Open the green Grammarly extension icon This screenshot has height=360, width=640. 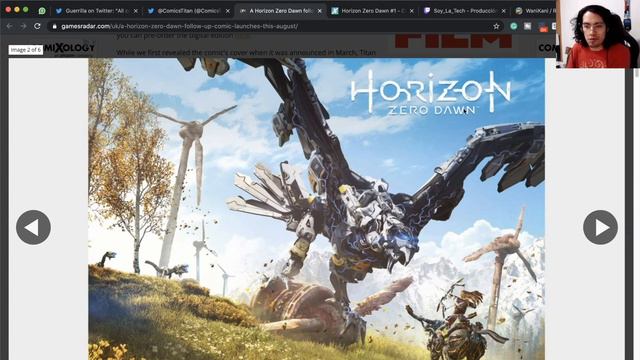(513, 26)
